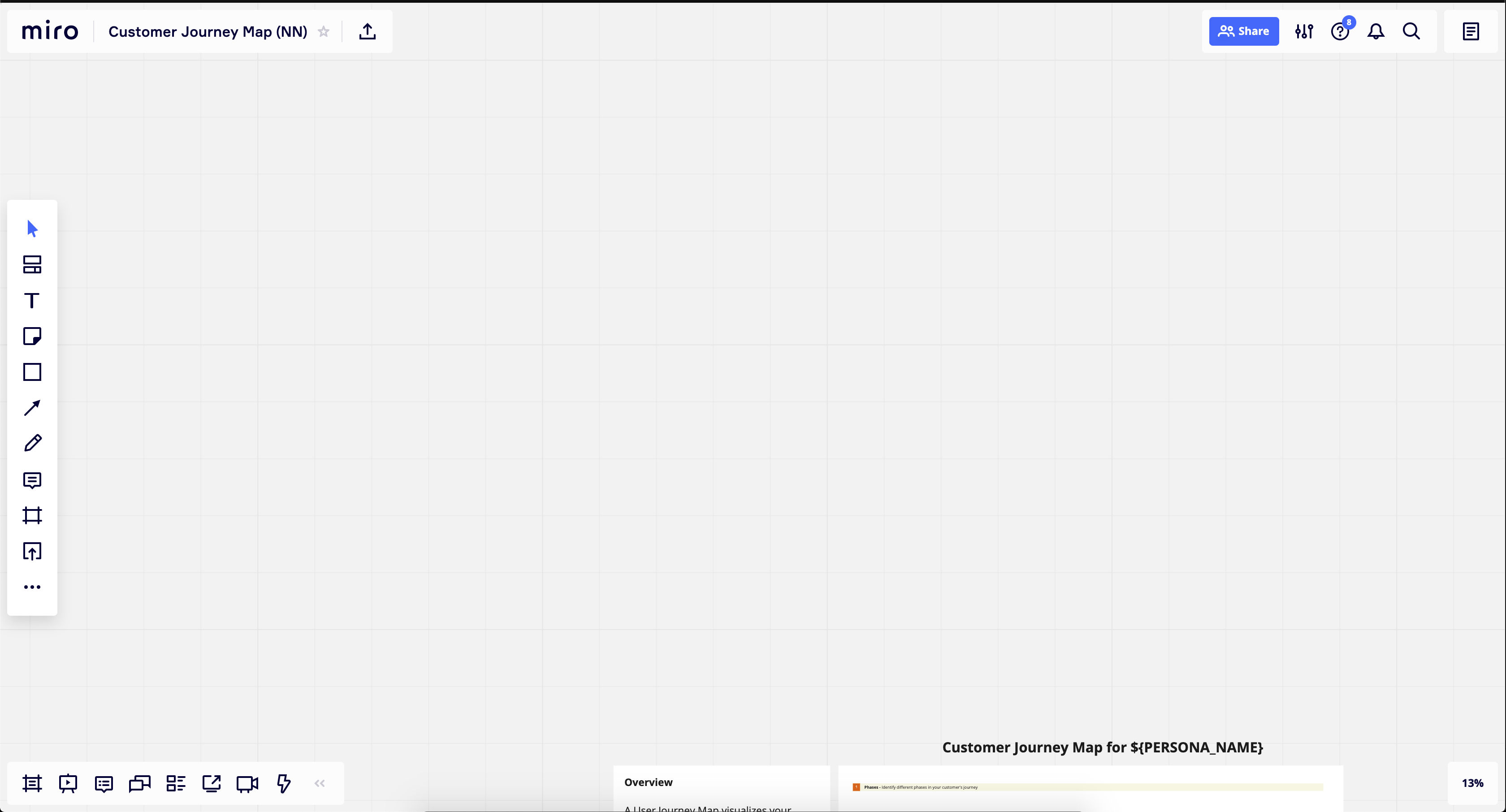Open the 13% zoom level control
Viewport: 1506px width, 812px height.
coord(1472,783)
